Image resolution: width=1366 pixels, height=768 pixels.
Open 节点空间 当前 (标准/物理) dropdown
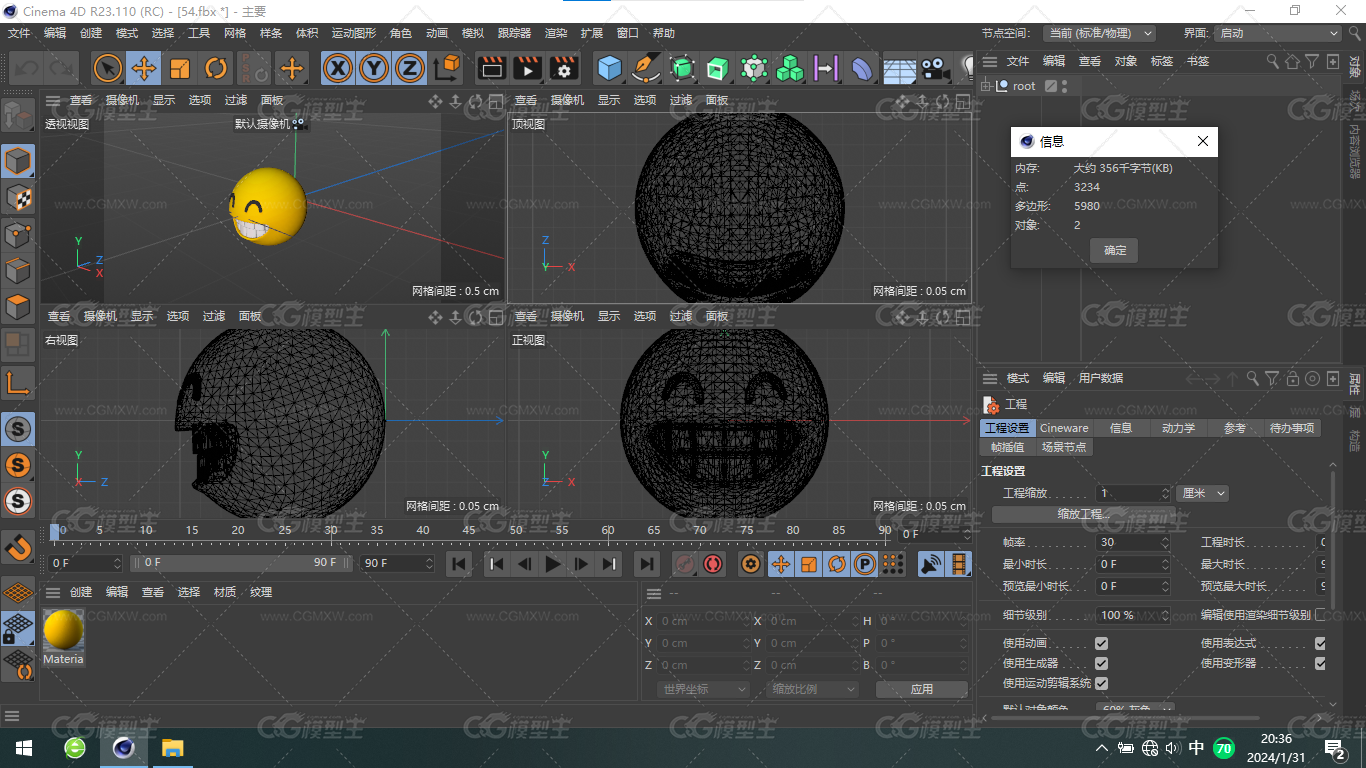[1099, 33]
